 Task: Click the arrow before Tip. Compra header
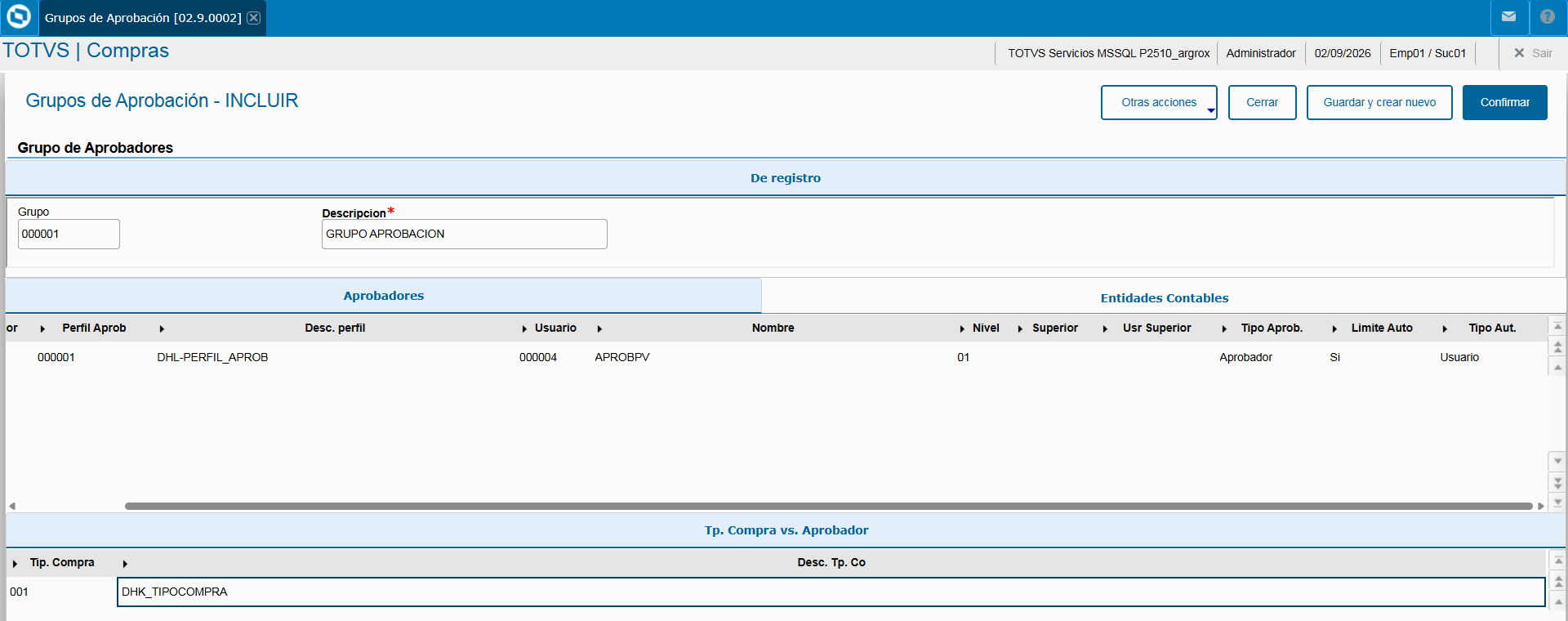pos(15,563)
